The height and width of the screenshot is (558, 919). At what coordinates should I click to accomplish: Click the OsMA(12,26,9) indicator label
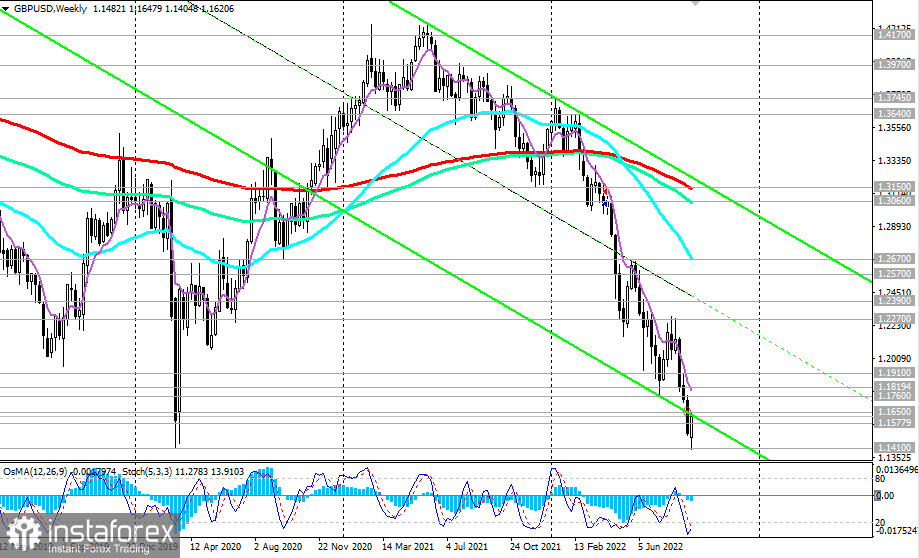(x=36, y=471)
